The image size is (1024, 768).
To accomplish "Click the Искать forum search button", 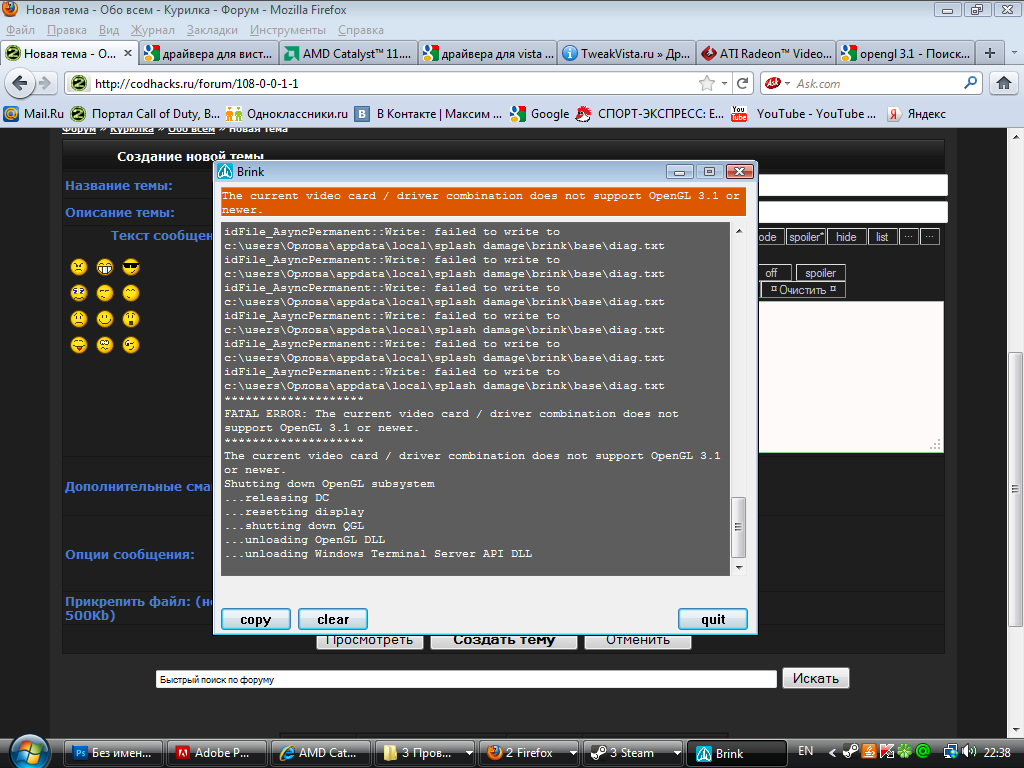I will click(x=815, y=679).
